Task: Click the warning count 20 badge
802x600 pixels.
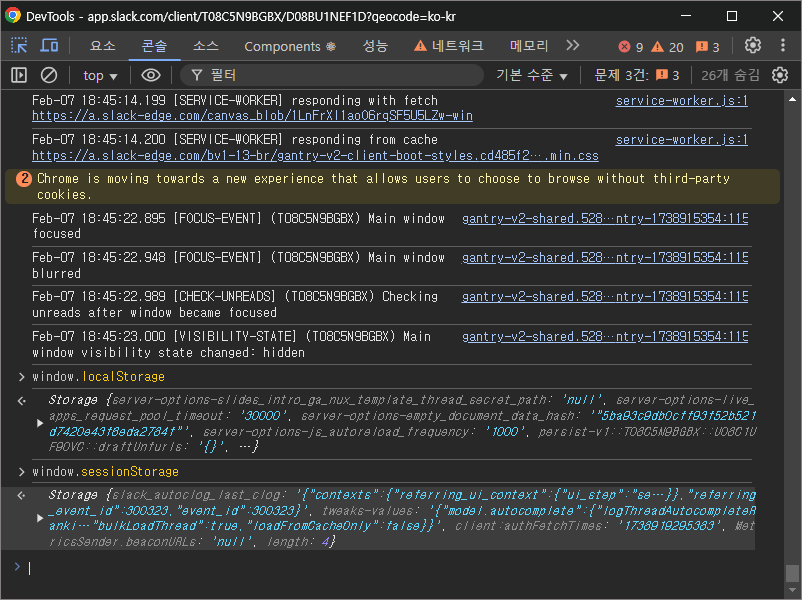Action: [667, 47]
